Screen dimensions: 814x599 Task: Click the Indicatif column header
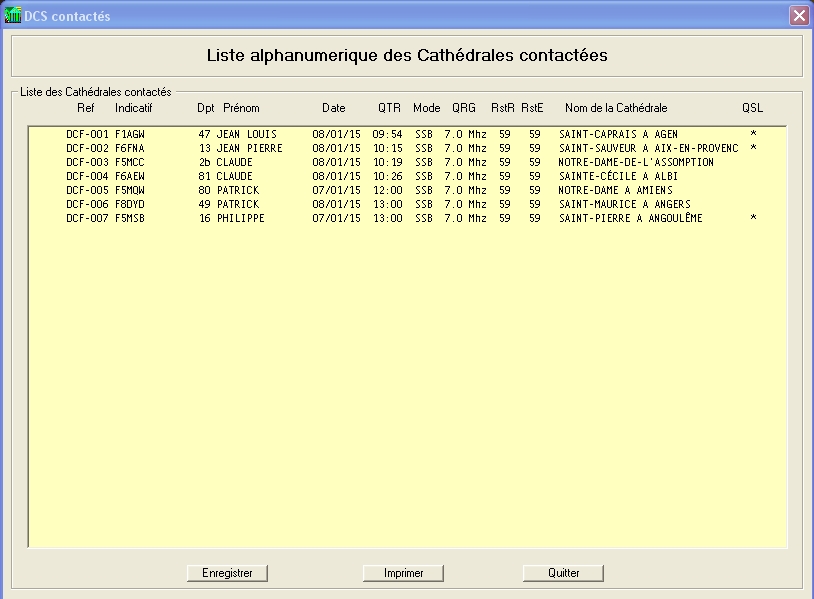(x=133, y=108)
